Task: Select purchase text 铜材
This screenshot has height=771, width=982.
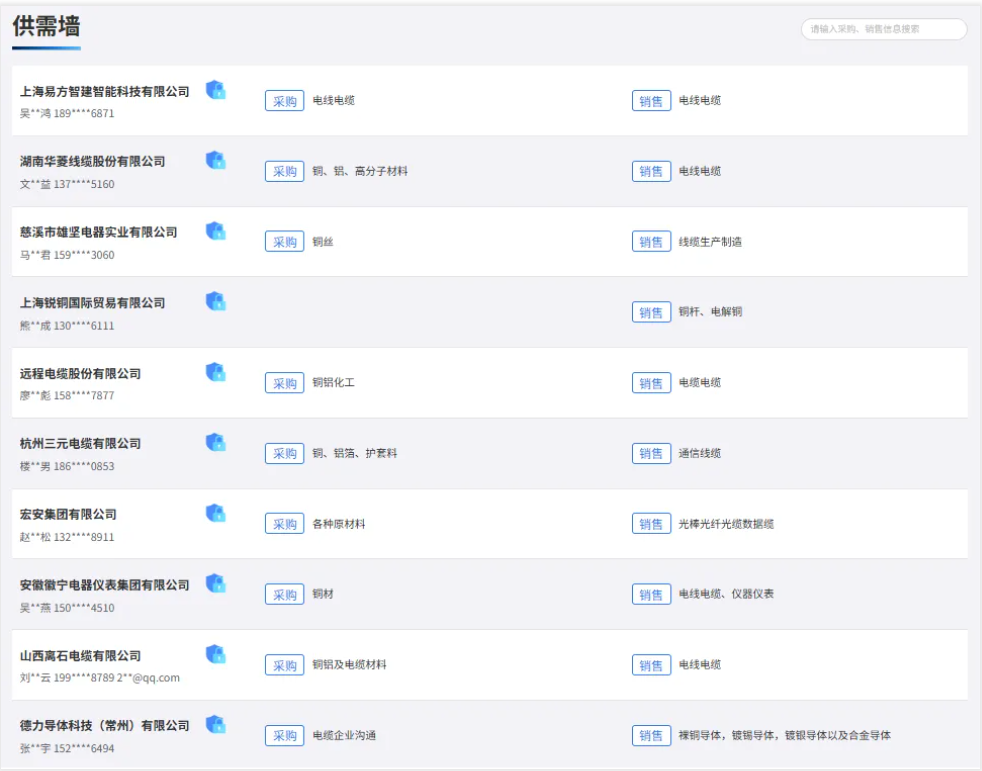Action: [x=323, y=594]
